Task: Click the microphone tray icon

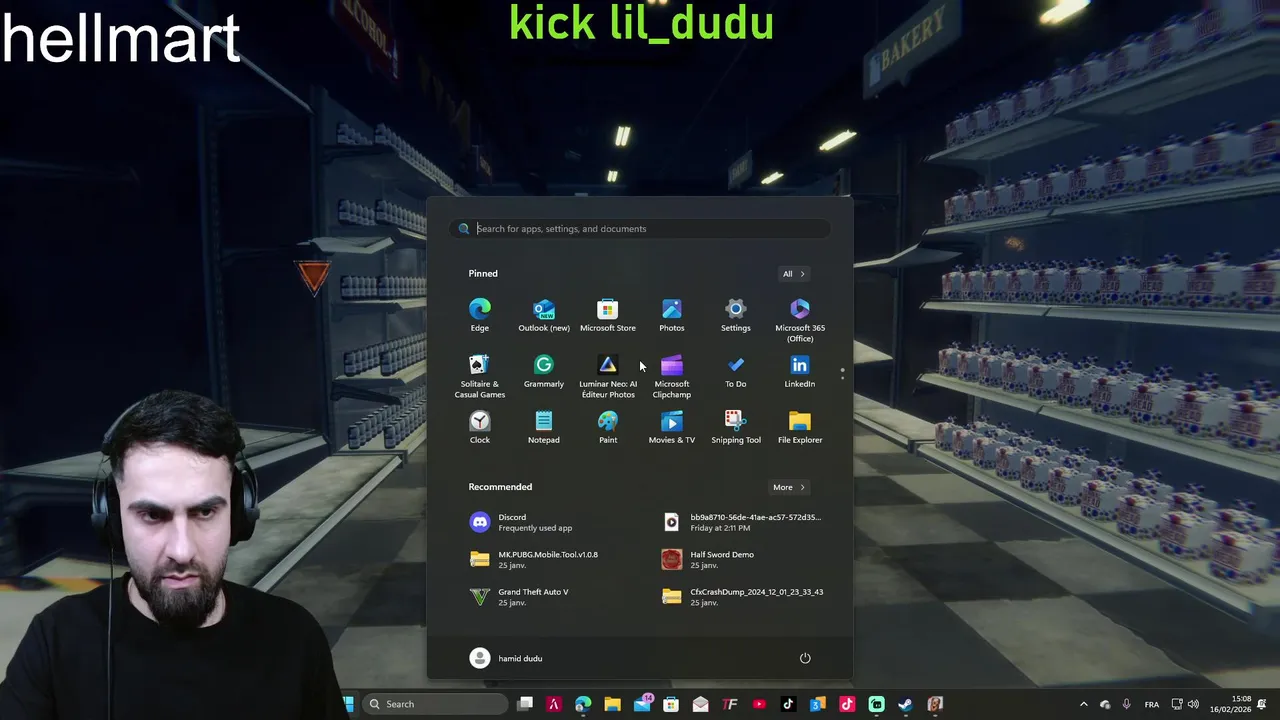Action: [1126, 704]
